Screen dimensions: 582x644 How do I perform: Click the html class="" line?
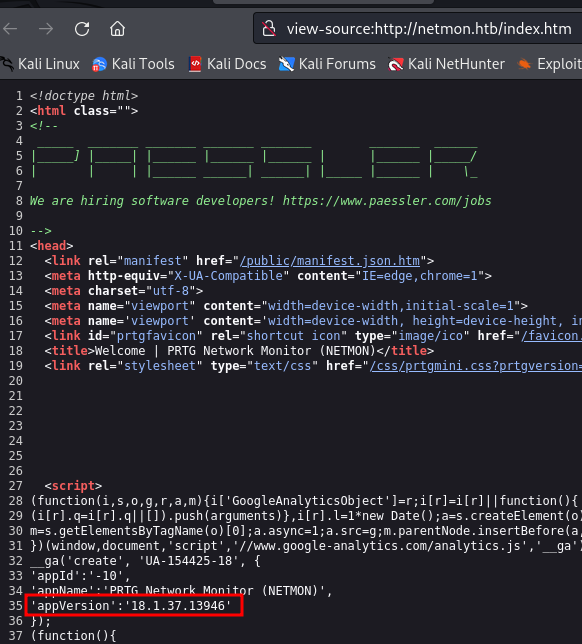click(84, 111)
